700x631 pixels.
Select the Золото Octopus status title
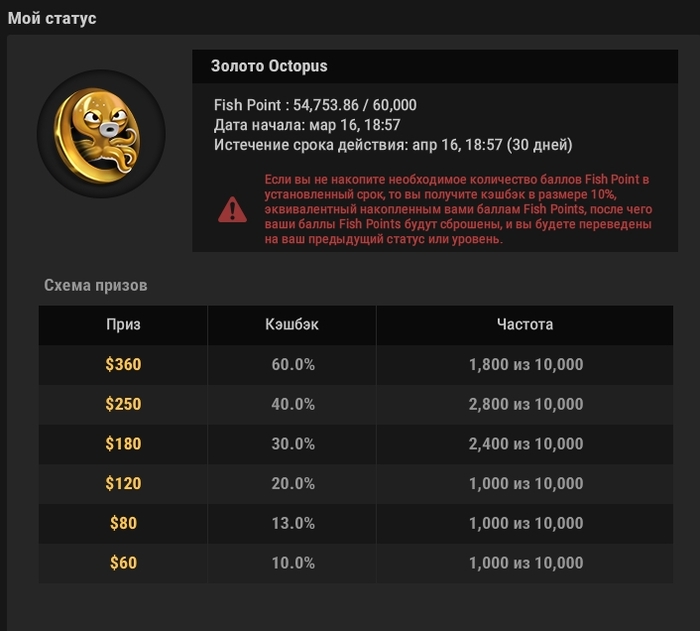269,66
